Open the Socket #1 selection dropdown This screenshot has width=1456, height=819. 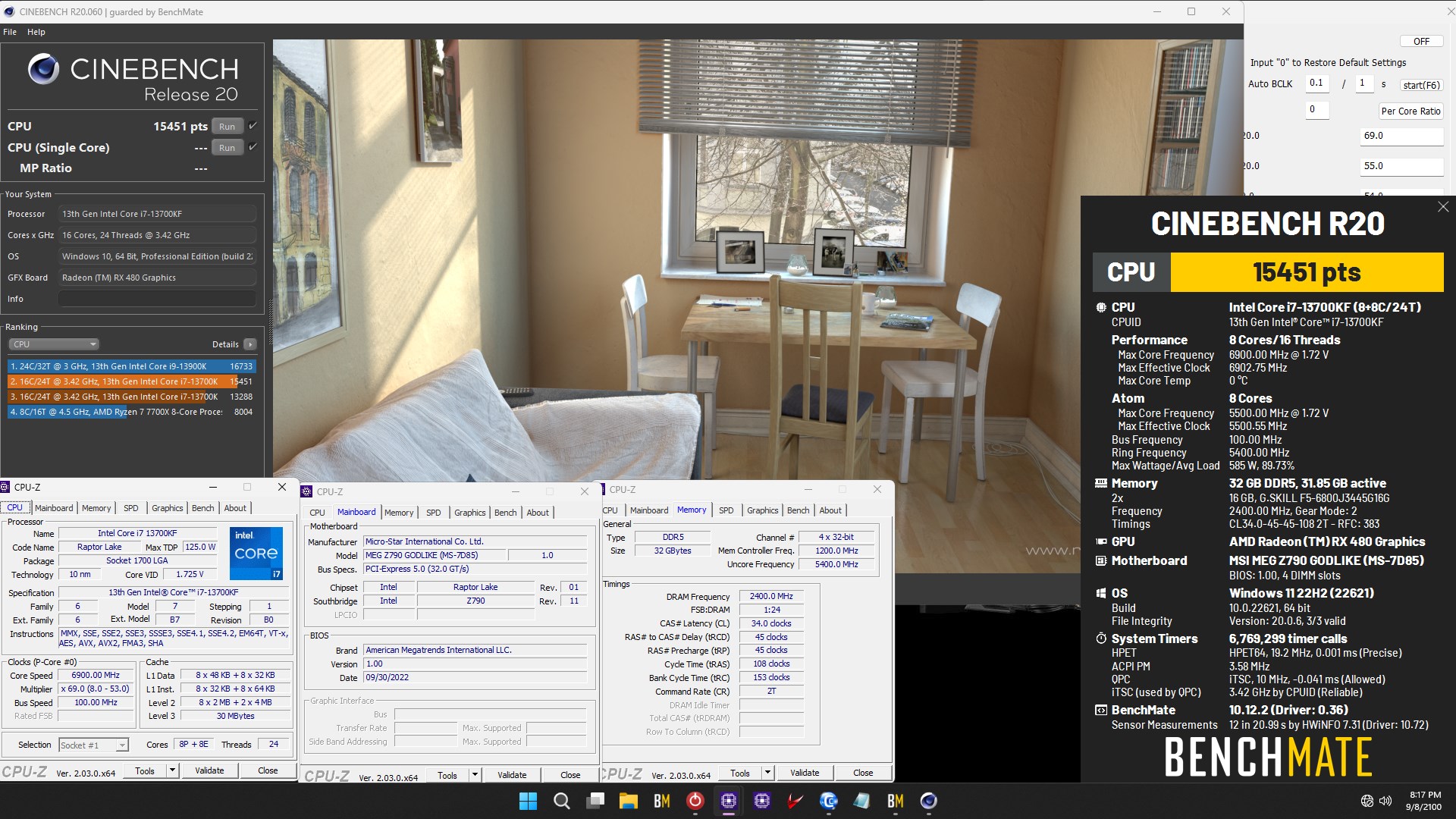pyautogui.click(x=94, y=745)
